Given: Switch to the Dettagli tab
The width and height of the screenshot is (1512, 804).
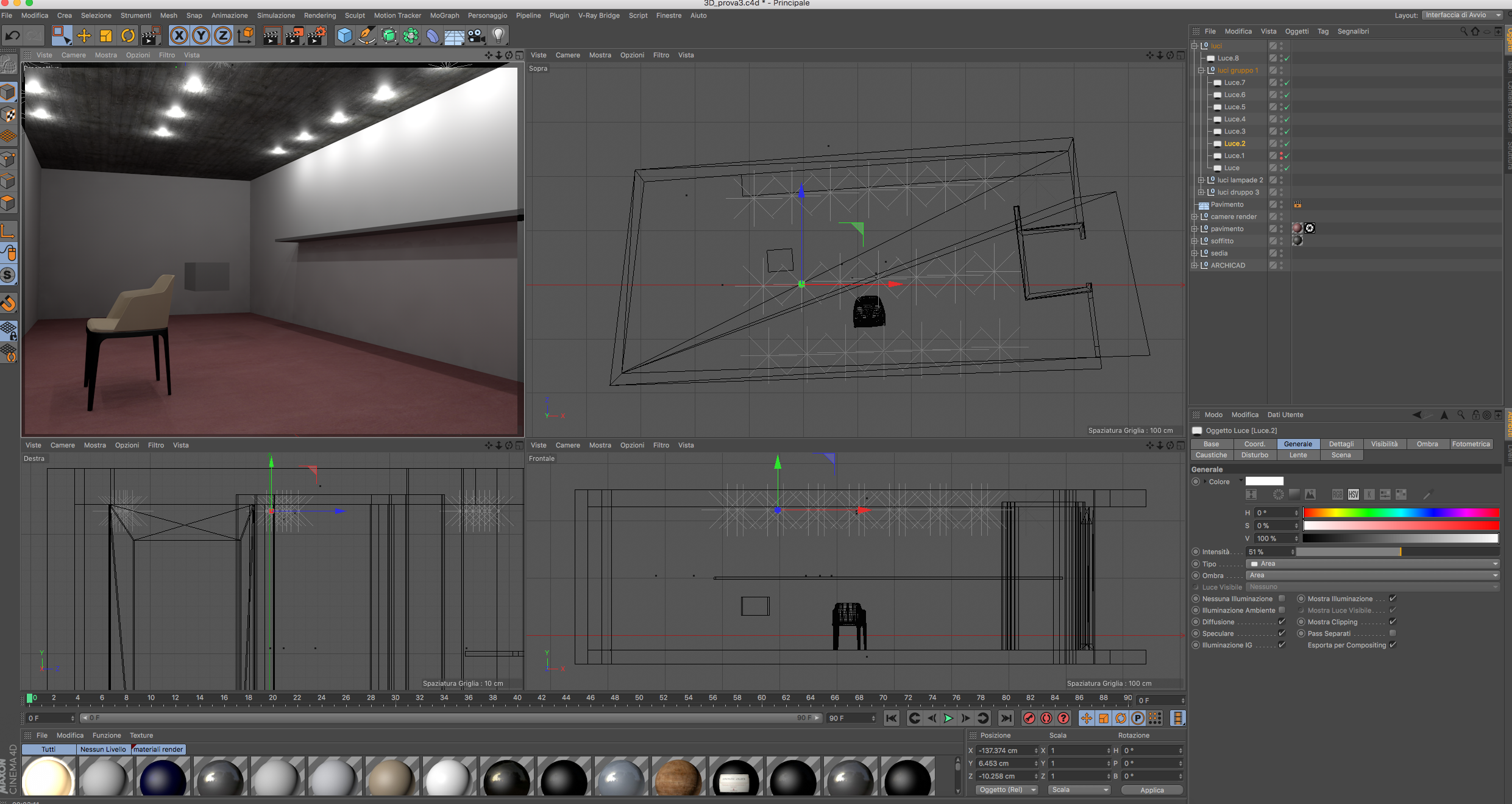Looking at the screenshot, I should coord(1341,444).
